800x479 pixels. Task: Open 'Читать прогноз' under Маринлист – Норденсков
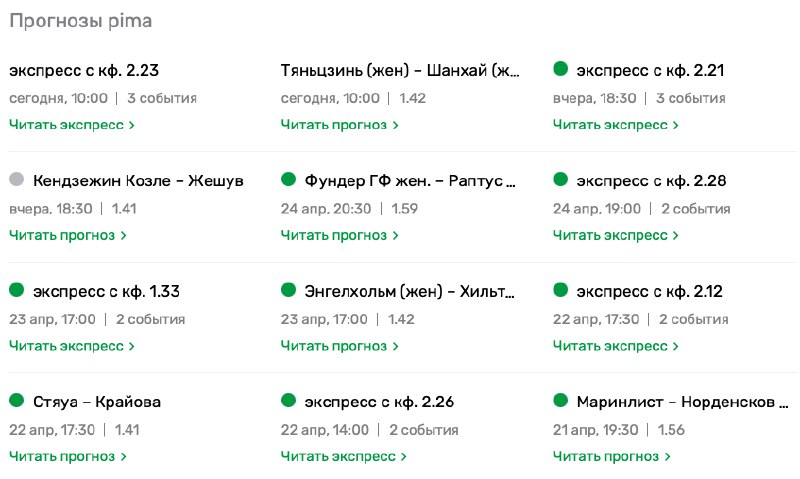pyautogui.click(x=611, y=456)
